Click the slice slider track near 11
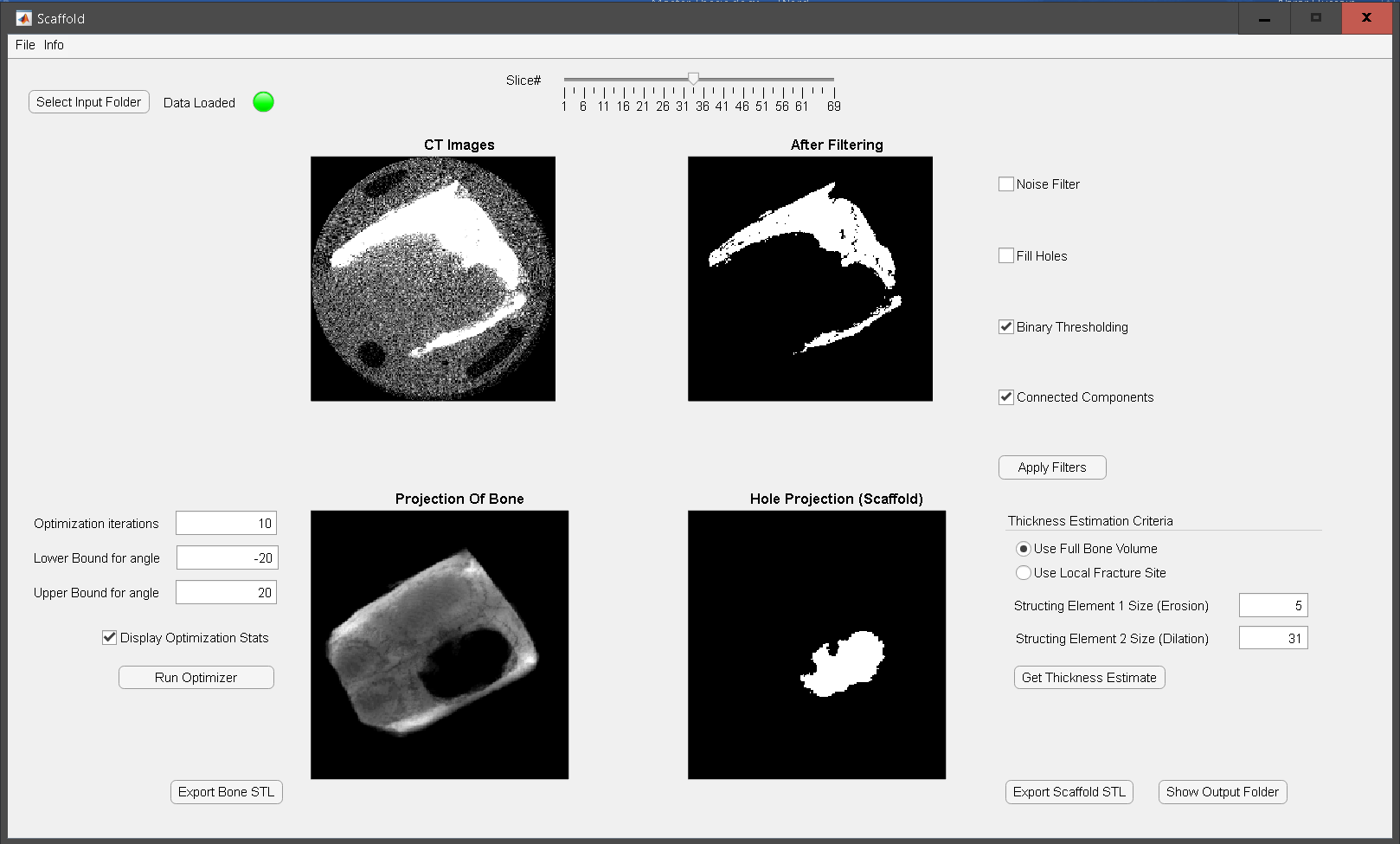1400x844 pixels. coord(603,80)
